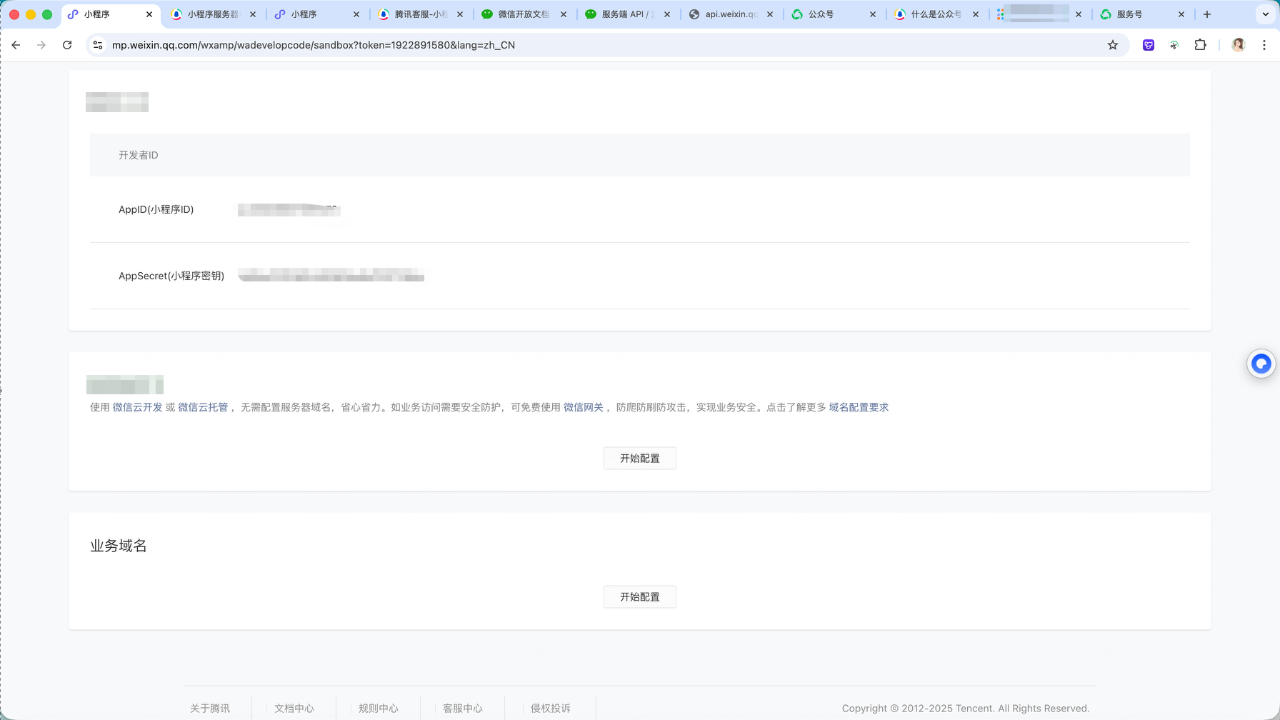
Task: Click the 业务域名 section heading
Action: point(119,546)
